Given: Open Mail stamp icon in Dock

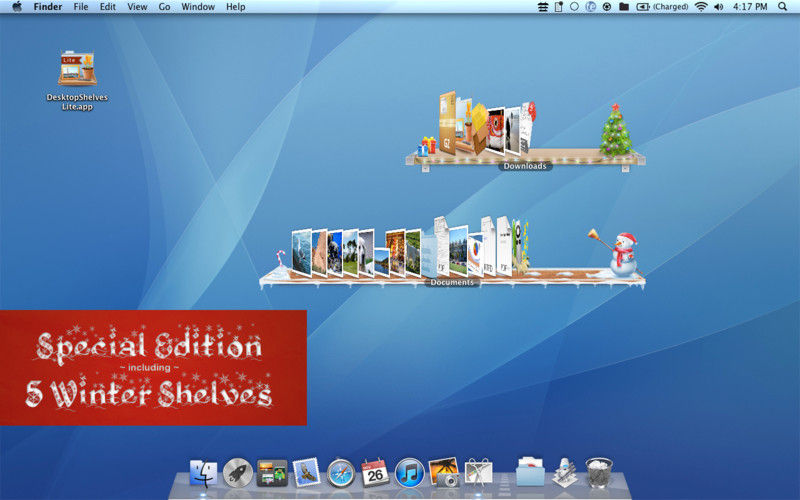Looking at the screenshot, I should click(307, 472).
